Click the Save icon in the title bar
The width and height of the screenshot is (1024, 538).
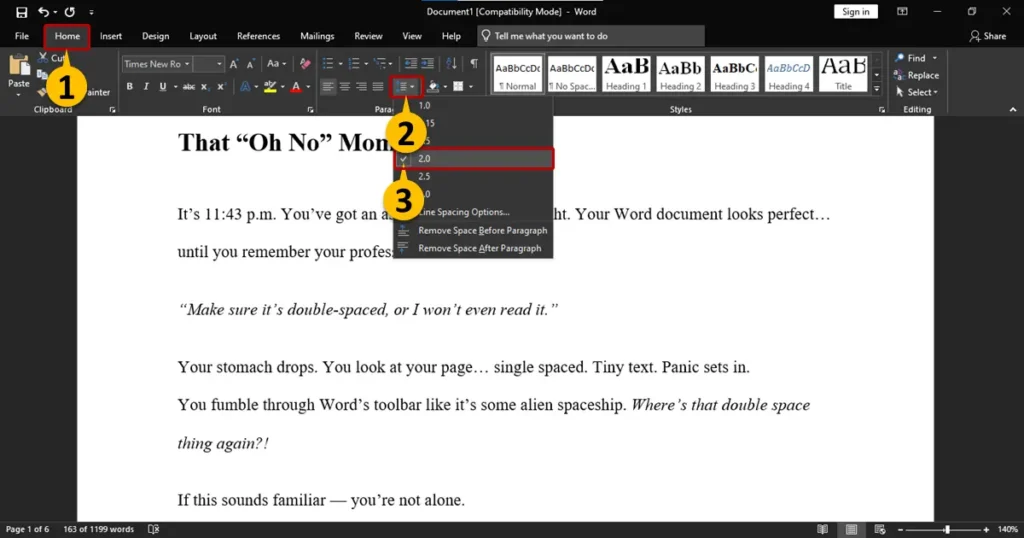click(x=22, y=12)
